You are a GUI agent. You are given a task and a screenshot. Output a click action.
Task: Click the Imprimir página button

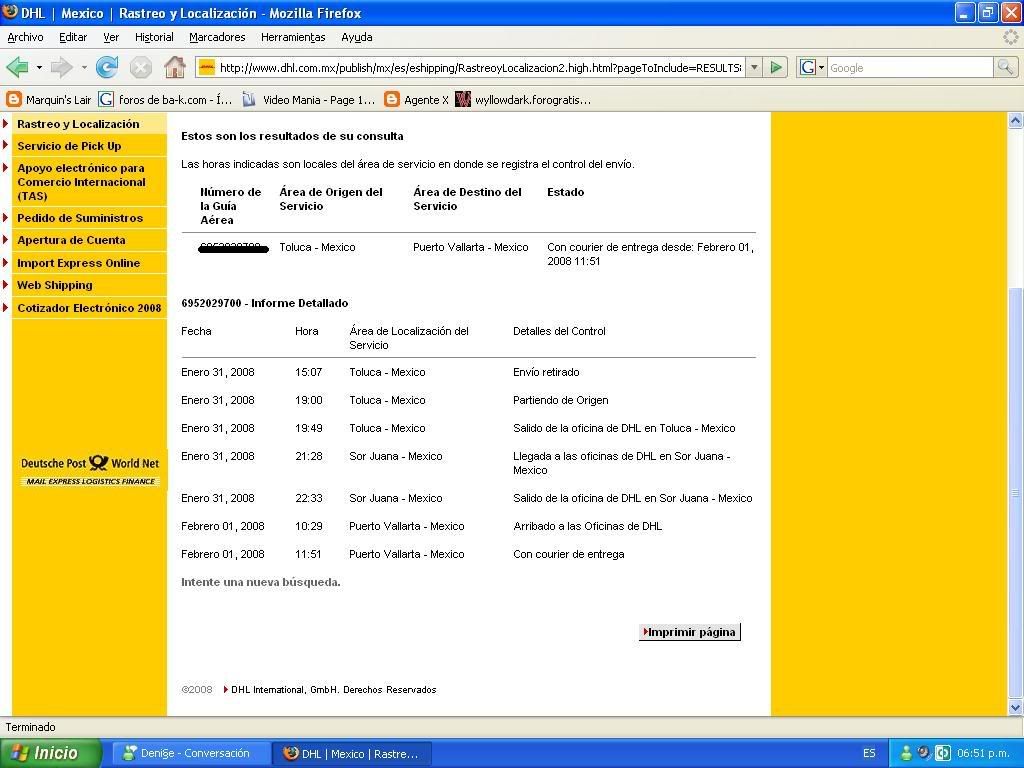point(690,632)
